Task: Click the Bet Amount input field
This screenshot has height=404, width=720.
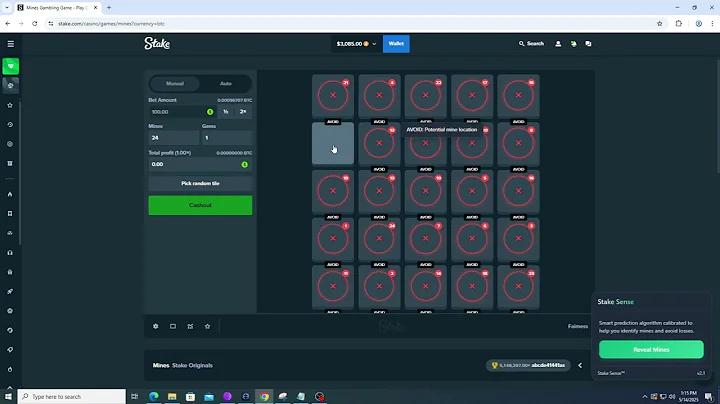Action: click(x=183, y=112)
